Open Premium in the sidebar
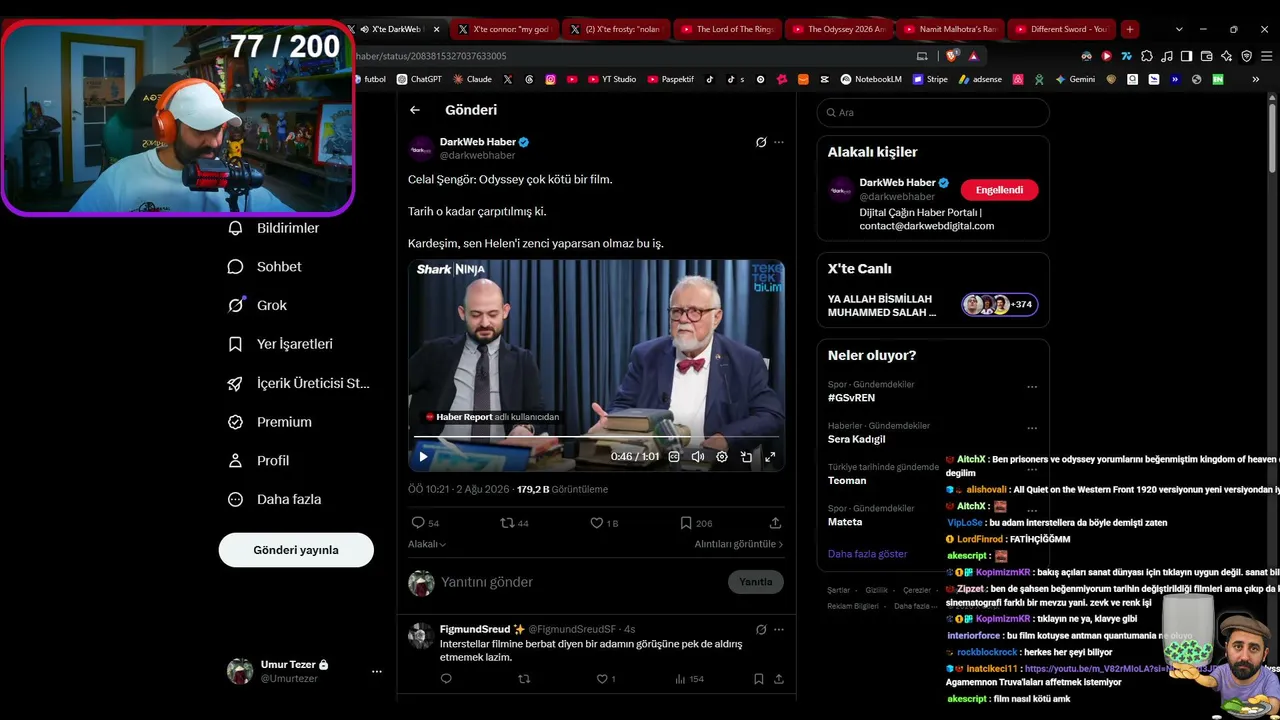Screen dimensions: 1280x720 tap(270, 422)
